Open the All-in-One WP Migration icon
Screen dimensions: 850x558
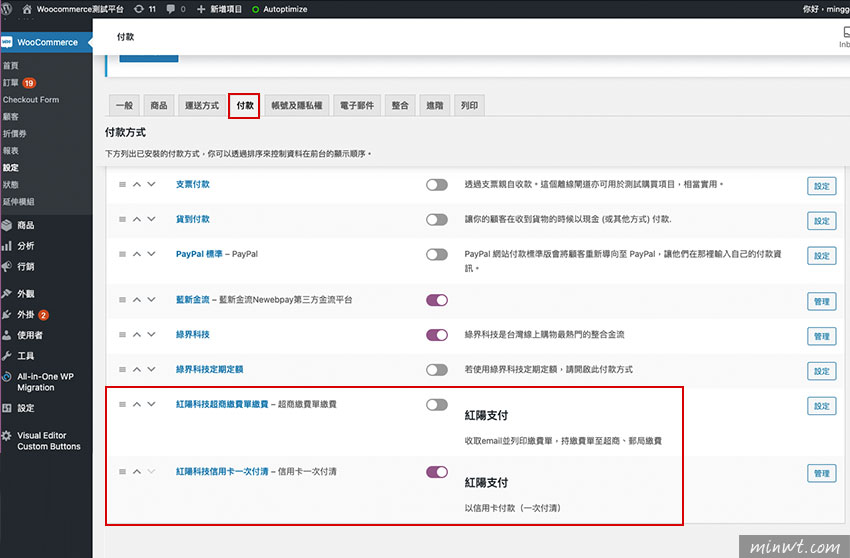click(7, 376)
